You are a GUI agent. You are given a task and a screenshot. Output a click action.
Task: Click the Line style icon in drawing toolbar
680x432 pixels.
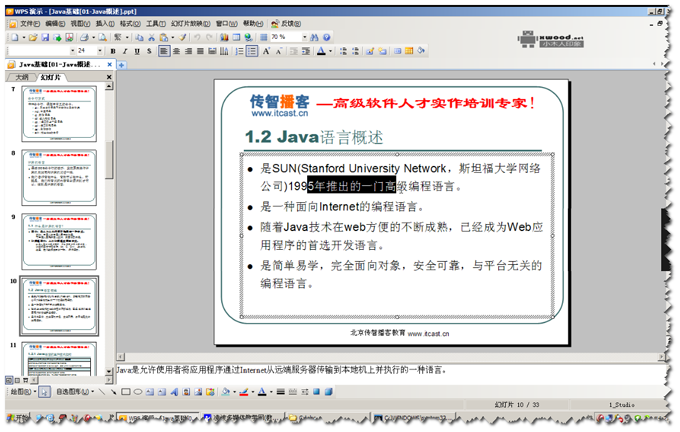coord(281,392)
